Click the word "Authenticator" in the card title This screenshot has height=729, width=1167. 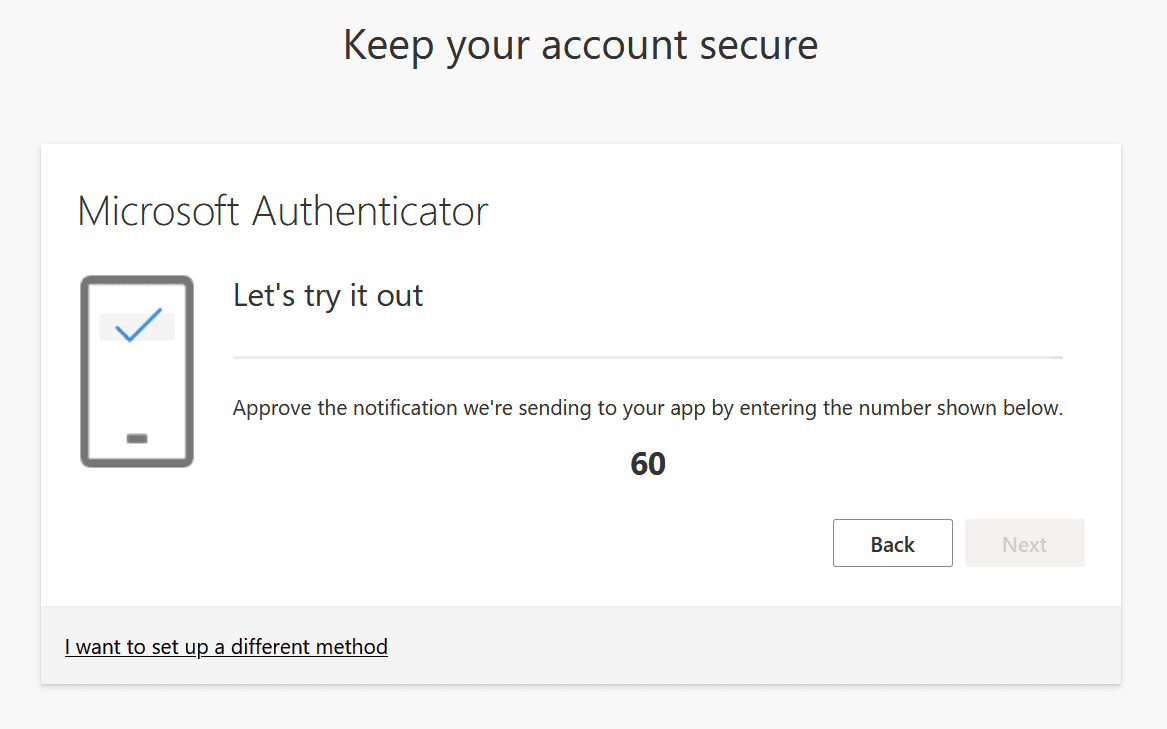click(370, 211)
